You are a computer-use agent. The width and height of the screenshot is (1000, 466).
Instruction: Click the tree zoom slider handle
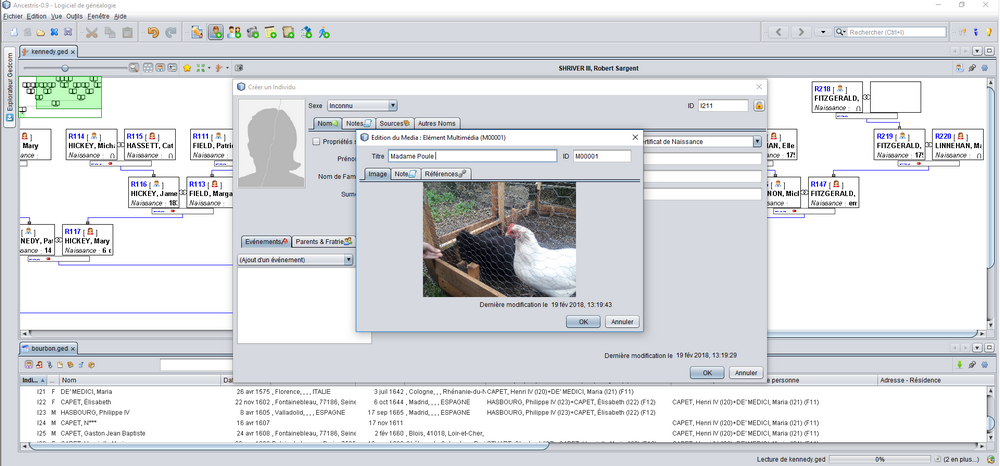click(x=65, y=68)
